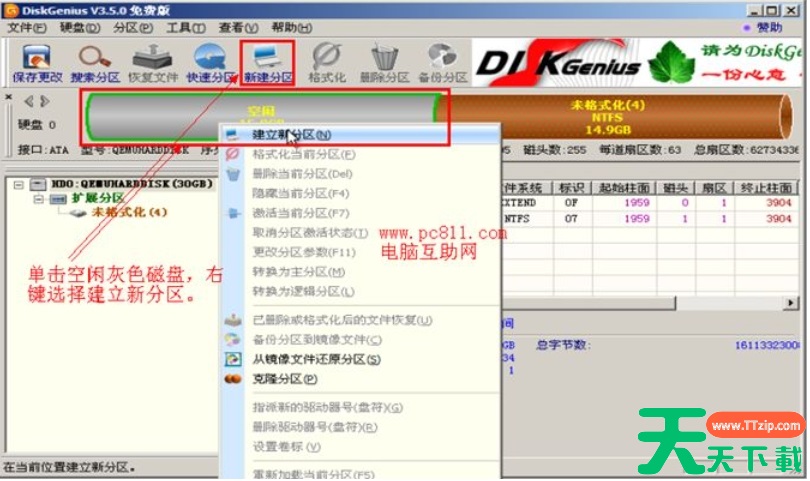The height and width of the screenshot is (481, 810).
Task: Select 未格式化(4) in the disk tree
Action: click(x=129, y=212)
